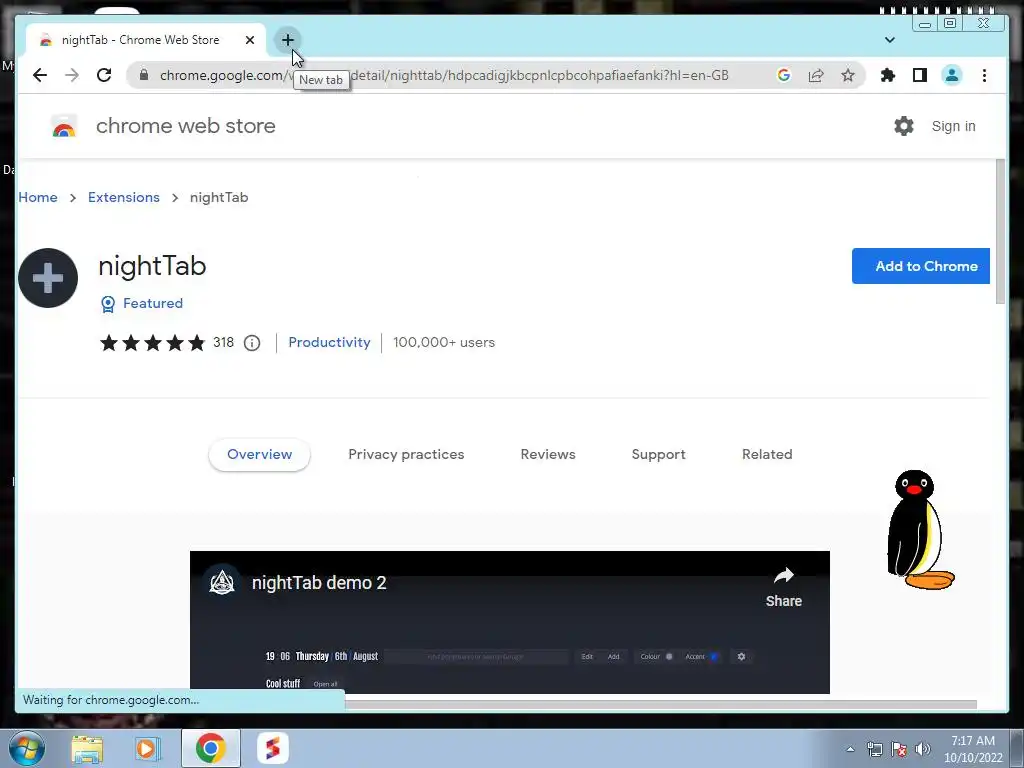1024x768 pixels.
Task: Click the video channel avatar icon
Action: click(222, 582)
